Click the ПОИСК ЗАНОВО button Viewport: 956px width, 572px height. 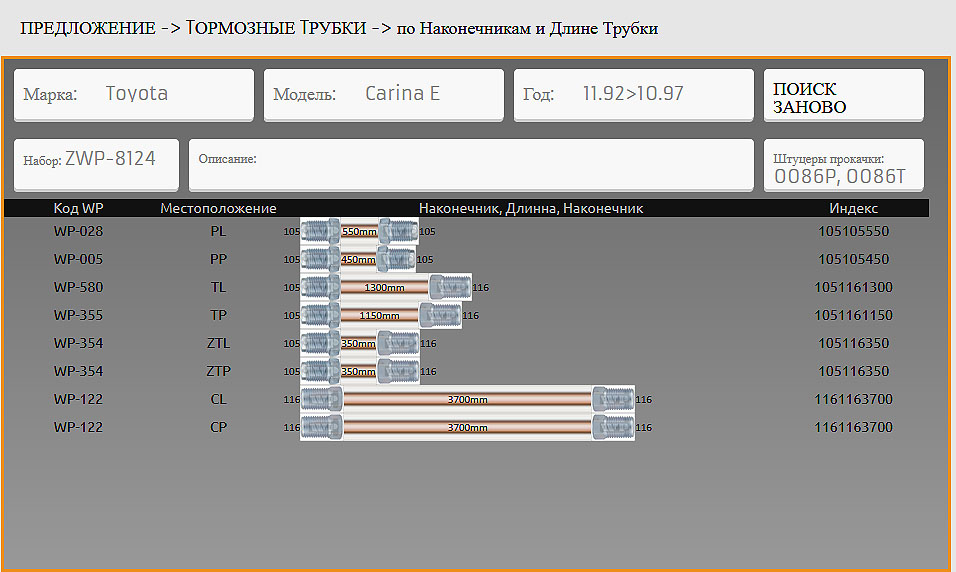tap(843, 96)
